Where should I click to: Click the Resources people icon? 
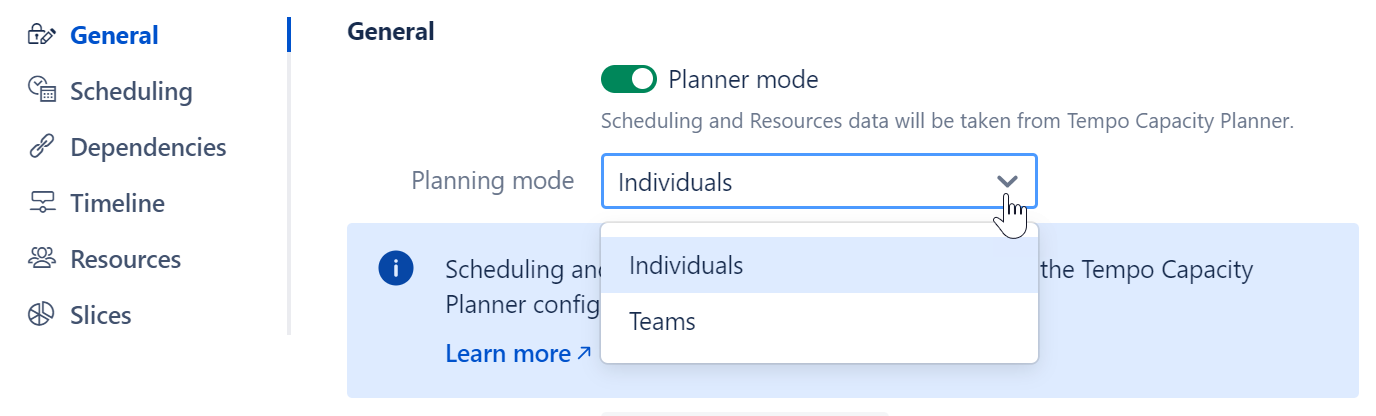pos(41,259)
